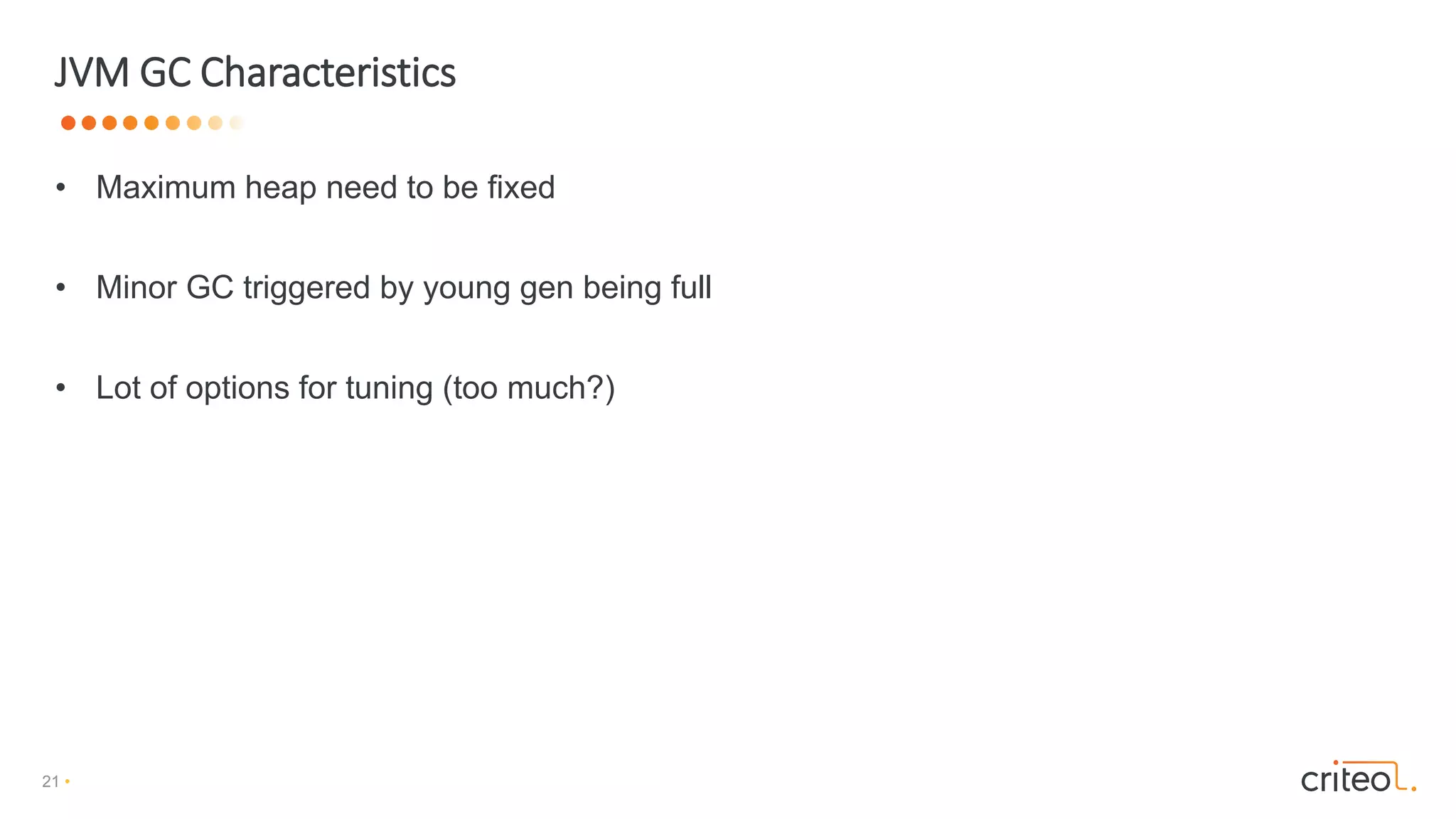Click the bullet before Lot of options
Screen dimensions: 1456x819
(x=60, y=388)
